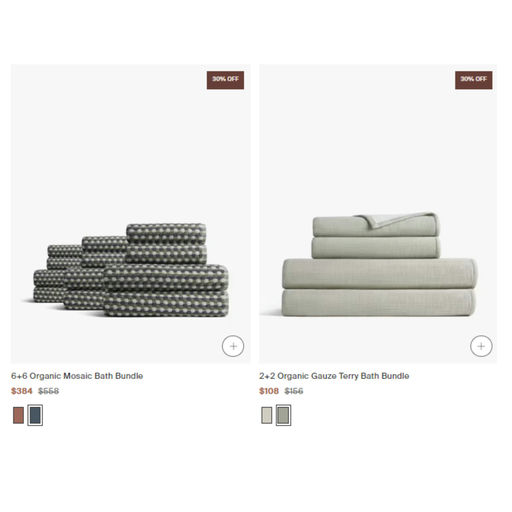This screenshot has height=512, width=512.
Task: Select the navy blue swatch for Mosaic bundle
Action: coord(35,415)
